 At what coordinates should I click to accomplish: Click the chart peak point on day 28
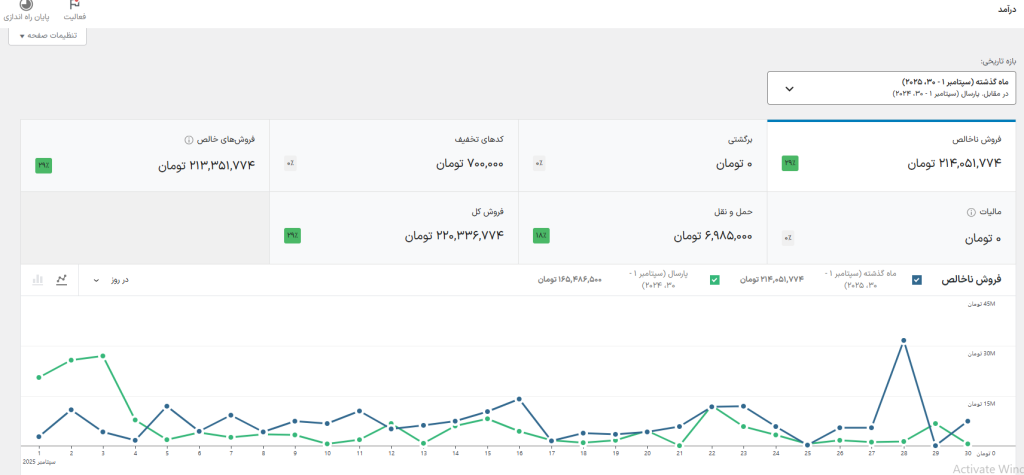(x=904, y=340)
